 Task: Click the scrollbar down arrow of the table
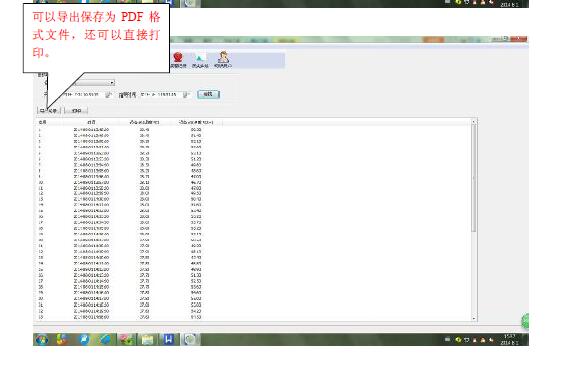point(474,318)
